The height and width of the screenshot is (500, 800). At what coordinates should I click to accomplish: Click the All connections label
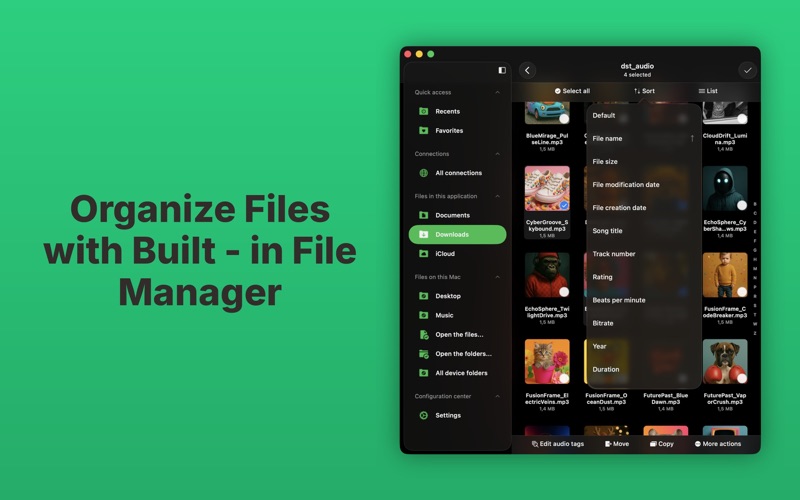coord(458,173)
